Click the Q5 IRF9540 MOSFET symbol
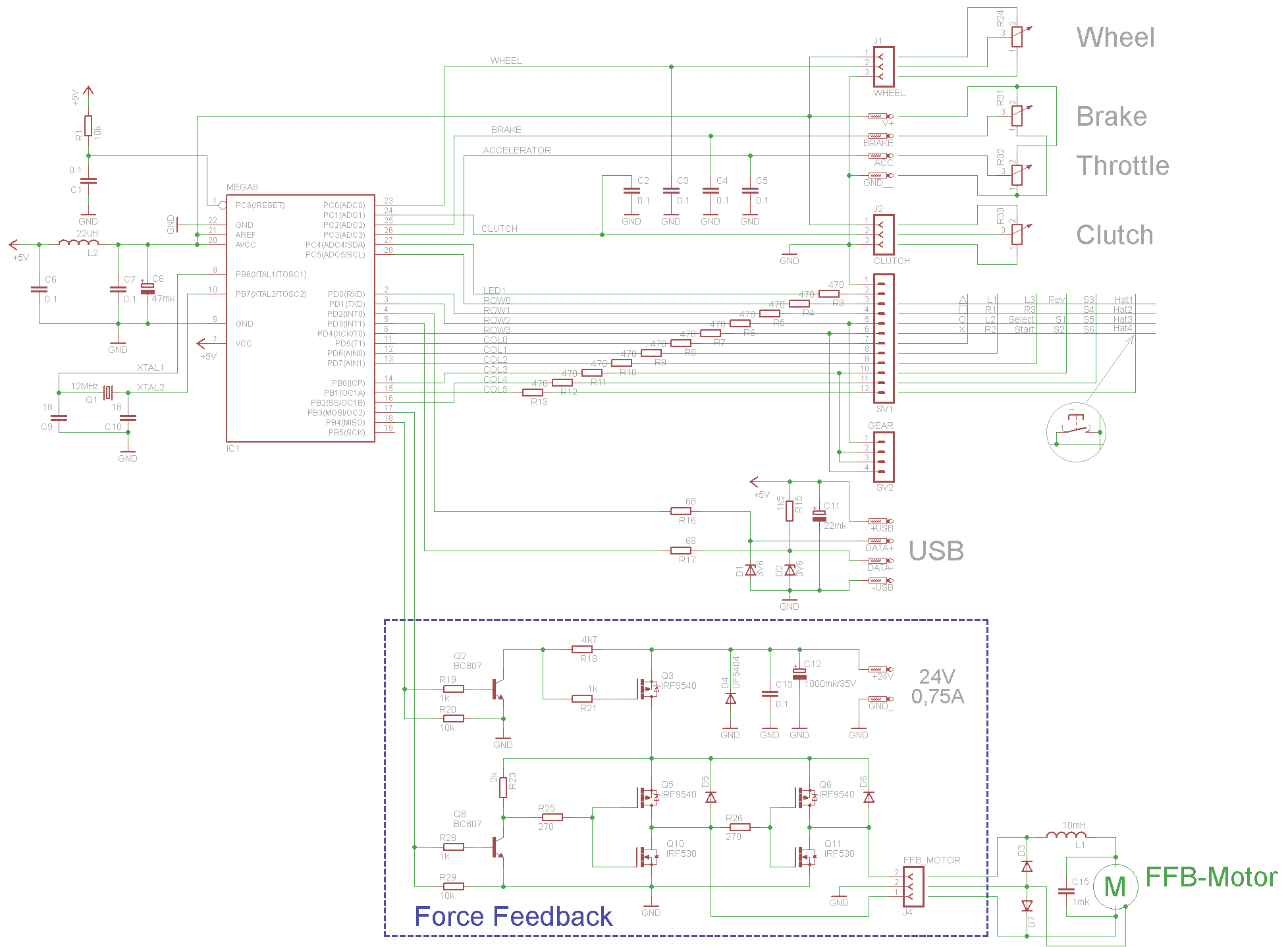 click(x=648, y=798)
